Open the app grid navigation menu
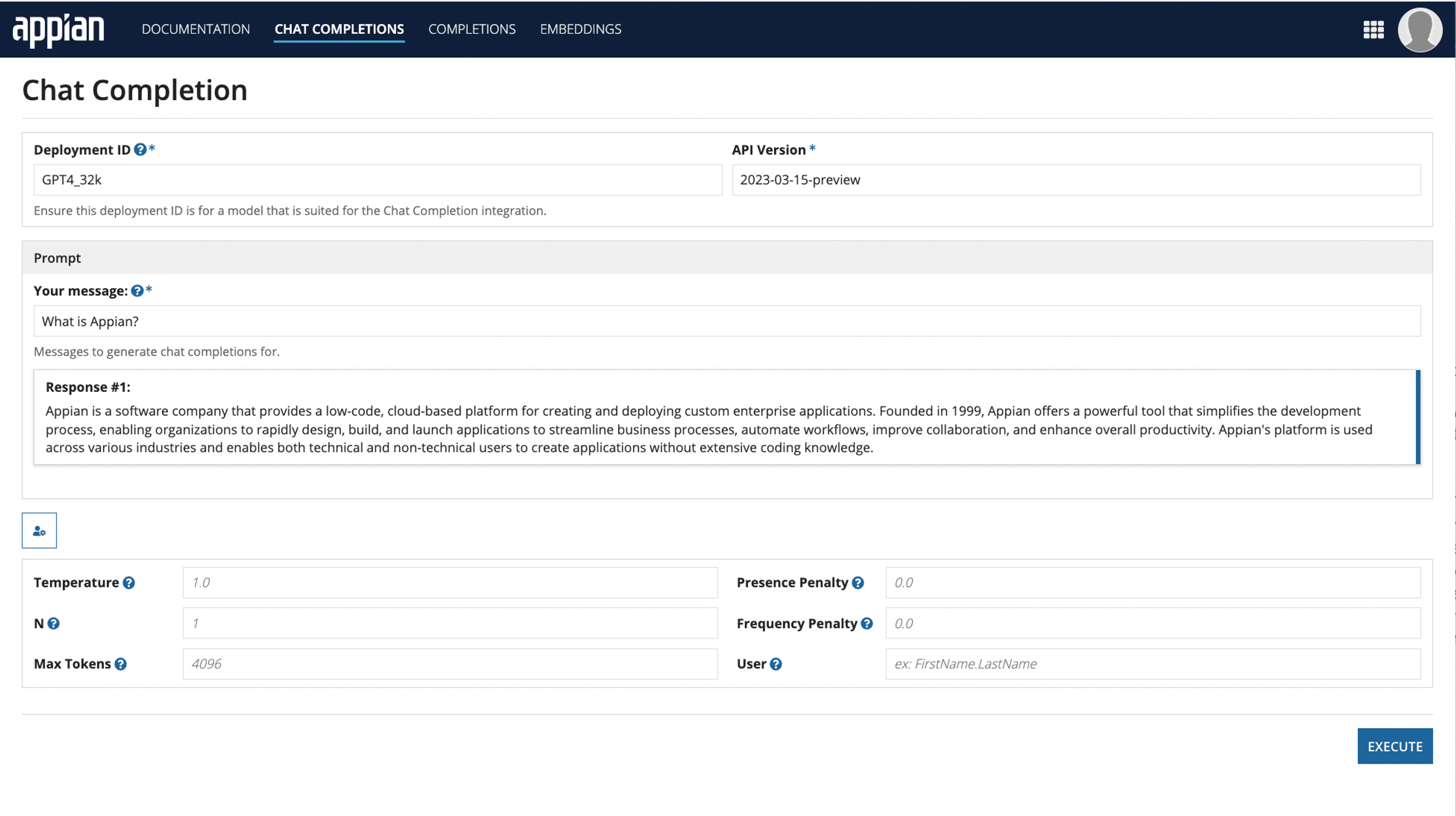 tap(1373, 30)
